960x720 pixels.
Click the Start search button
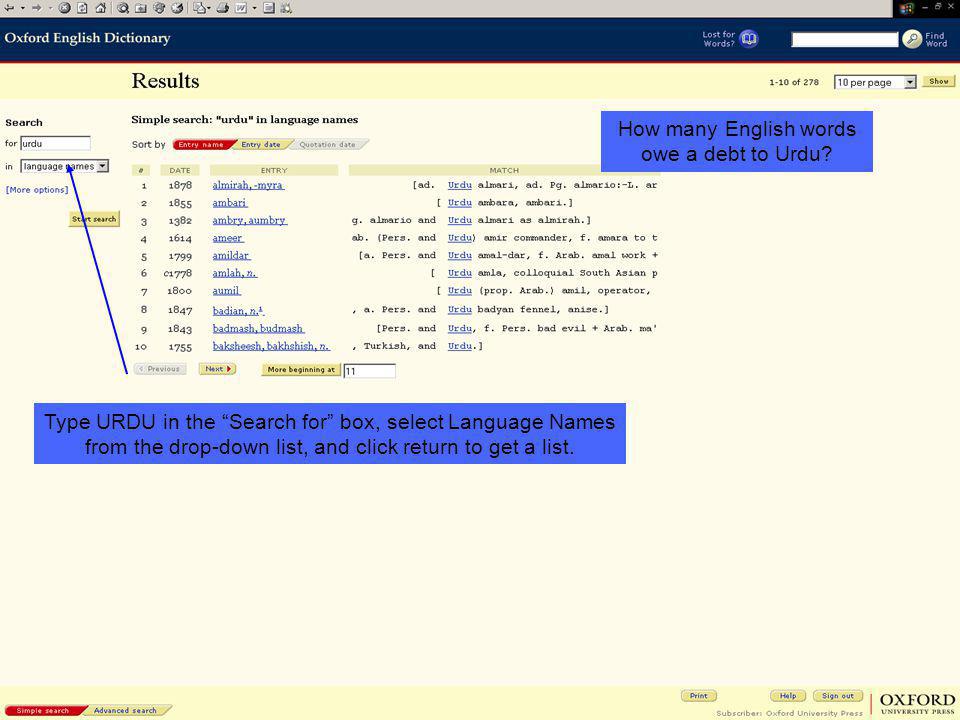click(94, 219)
